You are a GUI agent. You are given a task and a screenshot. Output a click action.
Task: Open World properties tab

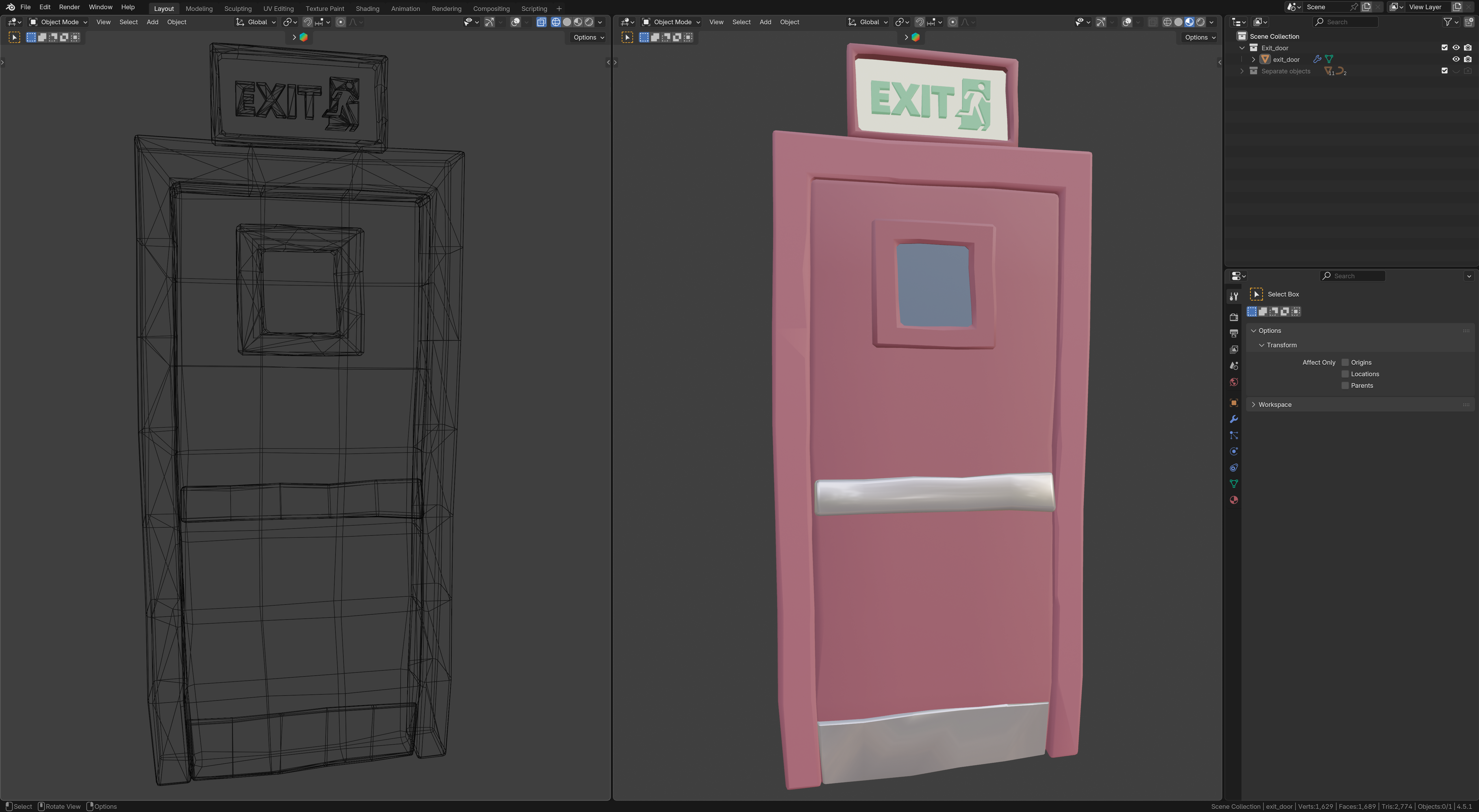pos(1233,382)
